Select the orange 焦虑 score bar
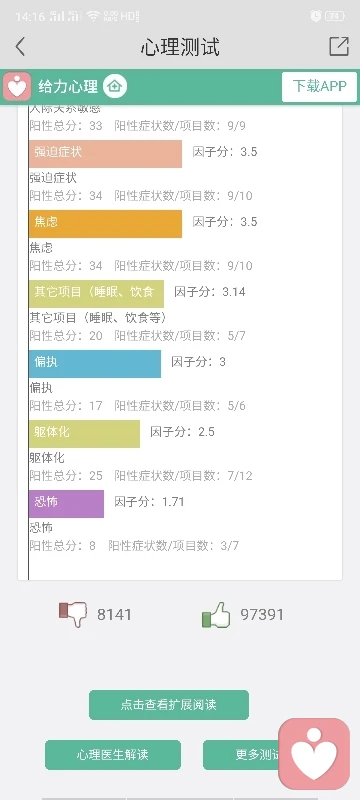 click(x=106, y=223)
